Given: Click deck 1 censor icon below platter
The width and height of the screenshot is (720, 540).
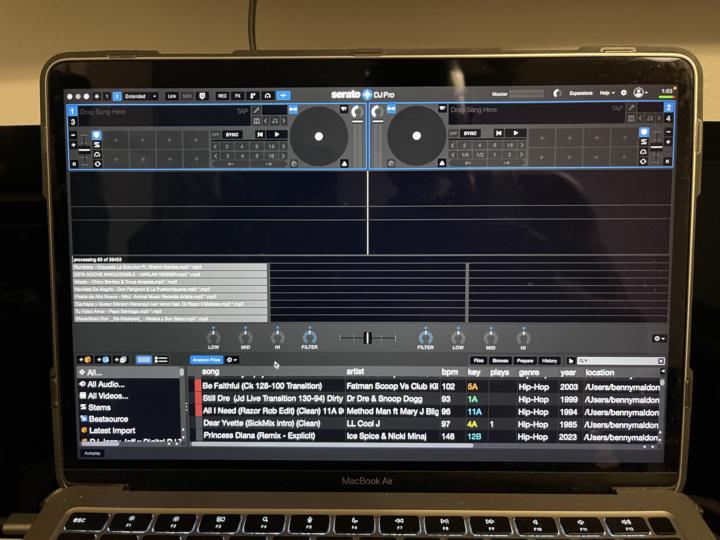Looking at the screenshot, I should (294, 163).
